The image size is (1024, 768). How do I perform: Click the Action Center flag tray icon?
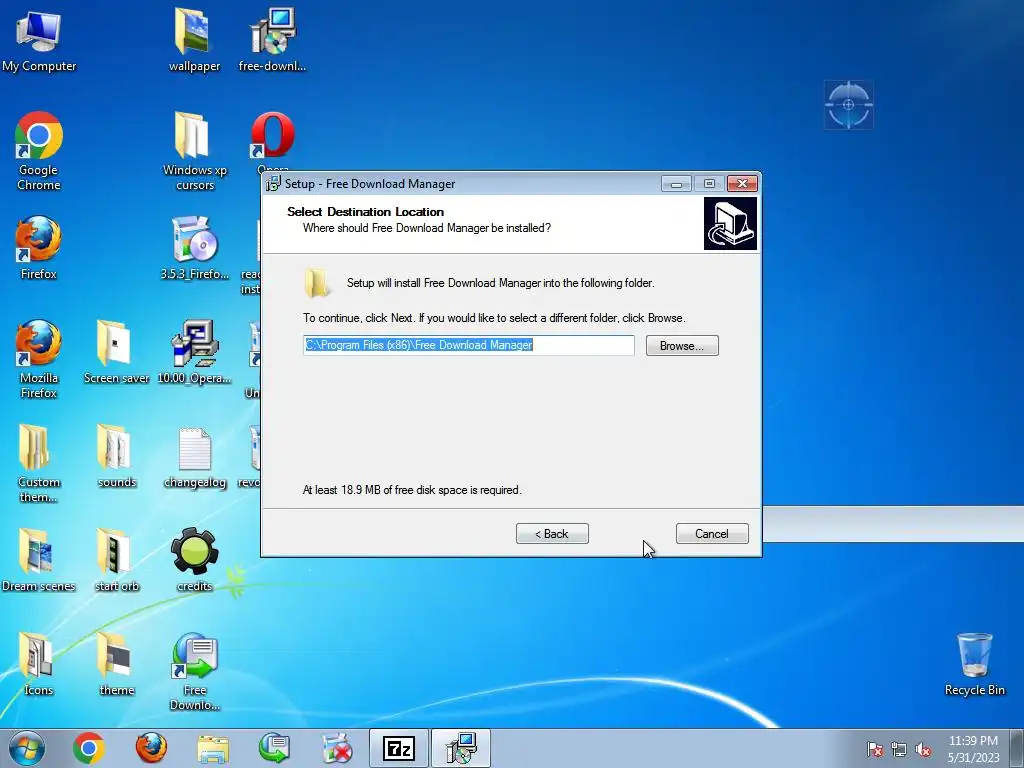874,749
